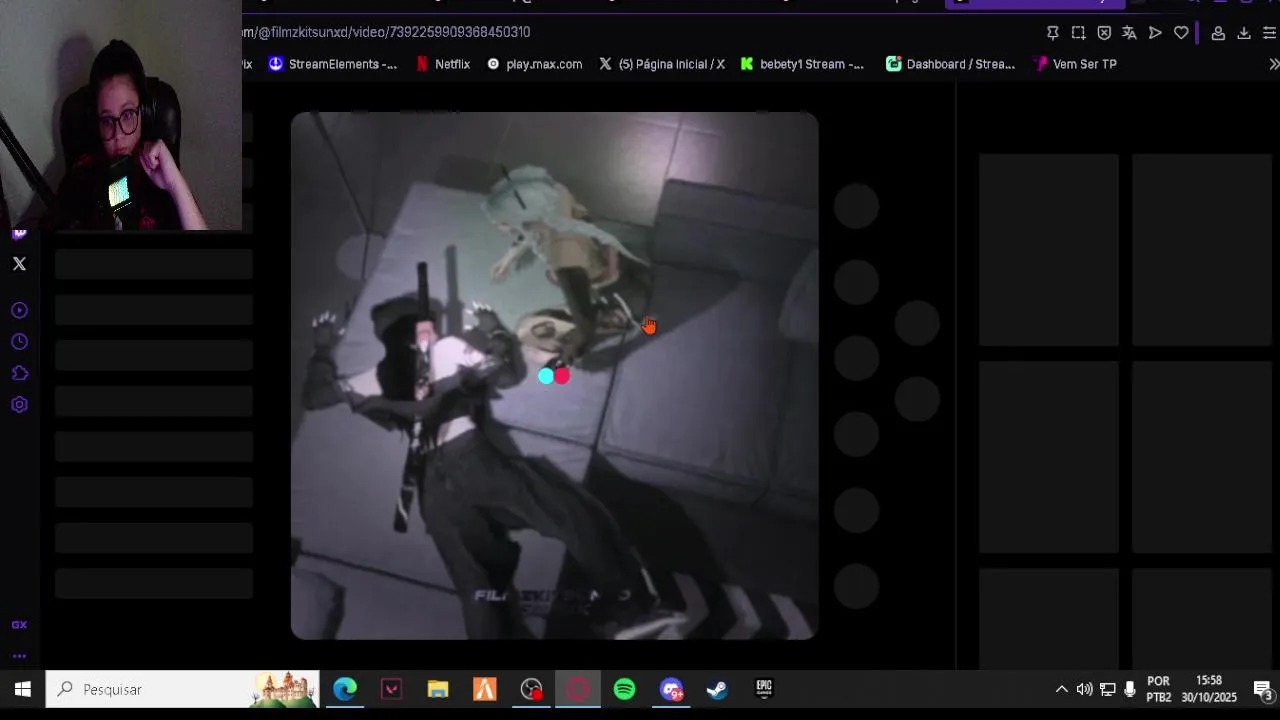
Task: Open the Windows Start menu
Action: [x=22, y=689]
